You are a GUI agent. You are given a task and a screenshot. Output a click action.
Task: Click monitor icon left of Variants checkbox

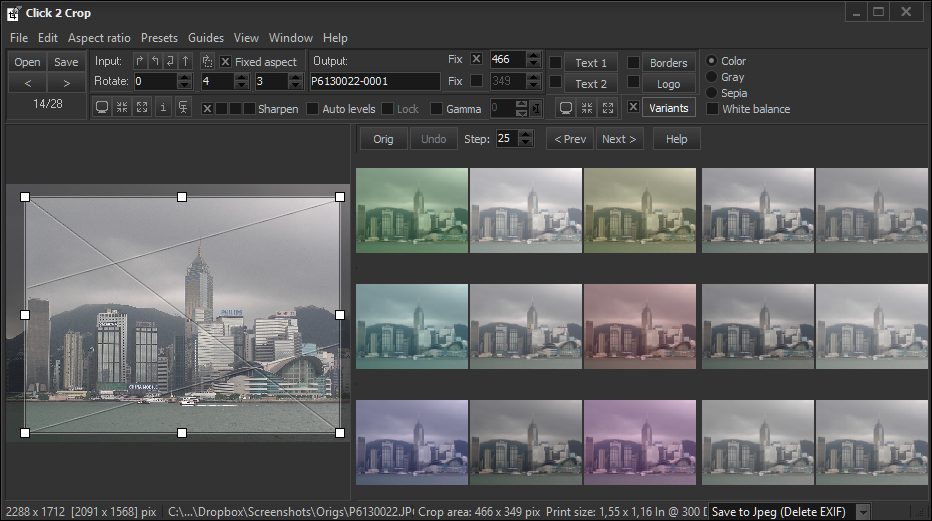566,108
